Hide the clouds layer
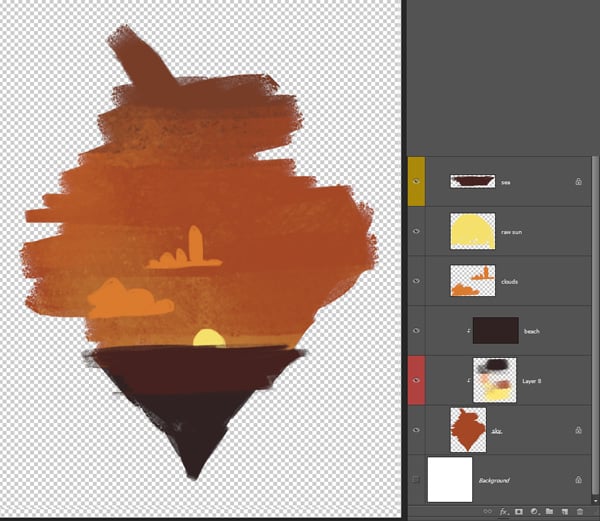Image resolution: width=600 pixels, height=521 pixels. (x=416, y=281)
